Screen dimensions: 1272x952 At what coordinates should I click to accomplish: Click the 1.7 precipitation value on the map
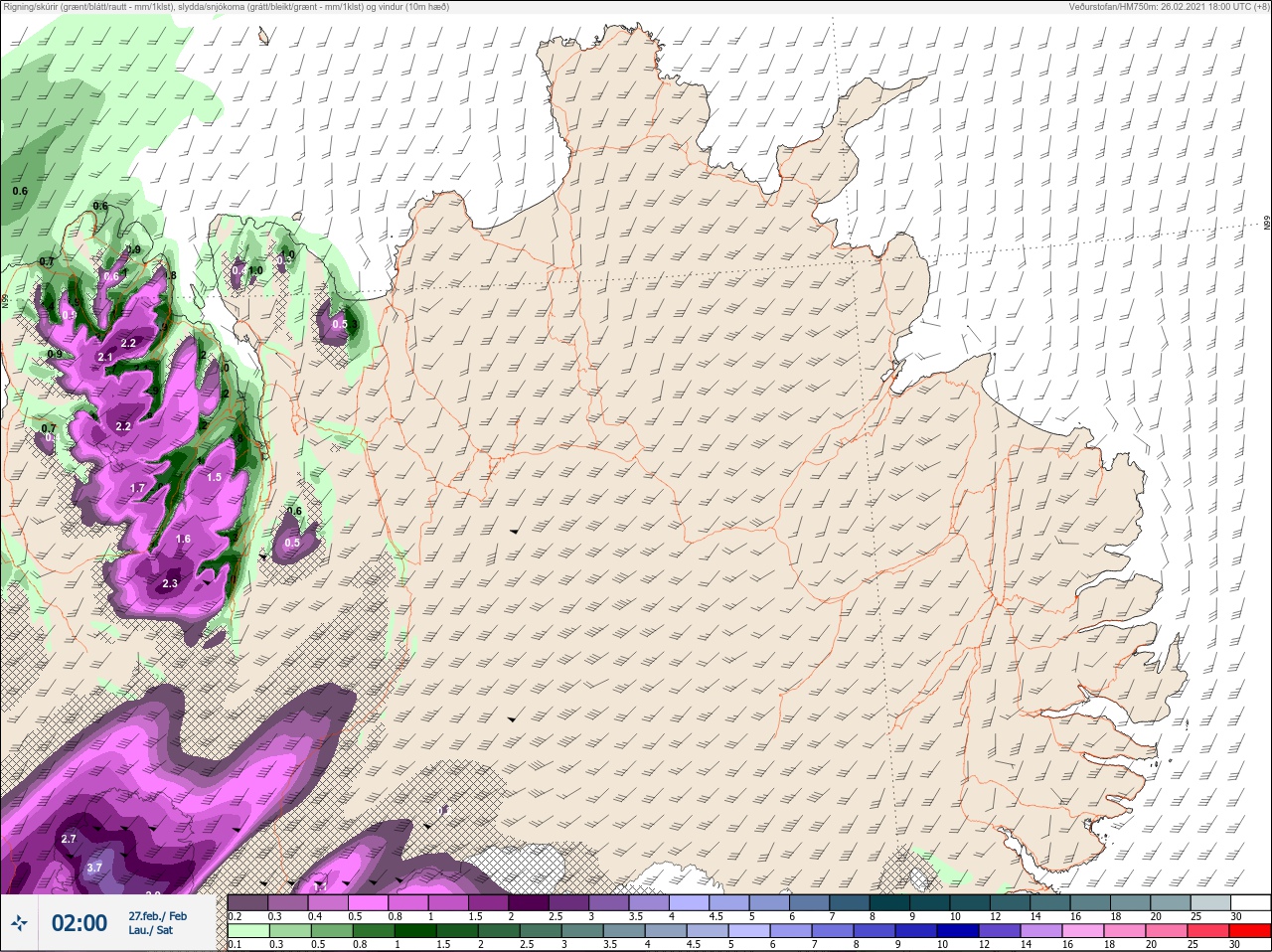point(137,488)
